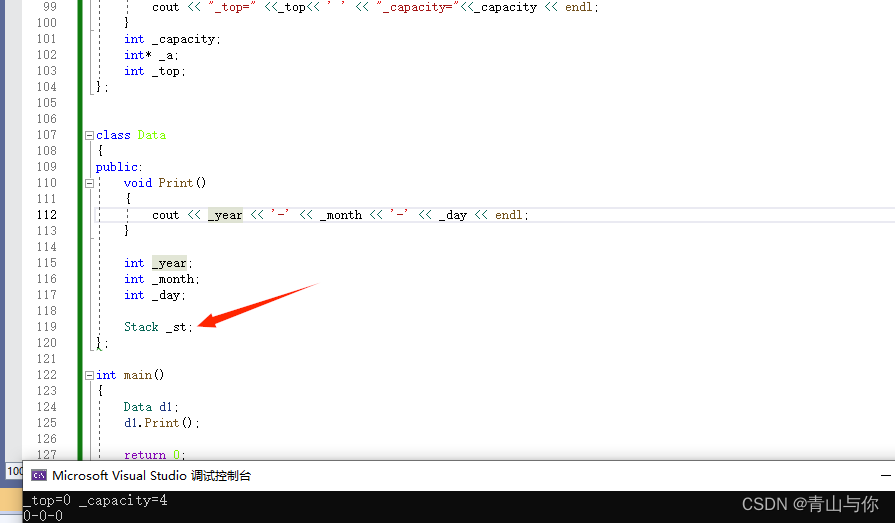Collapse the int main() function block
895x523 pixels.
click(x=89, y=375)
